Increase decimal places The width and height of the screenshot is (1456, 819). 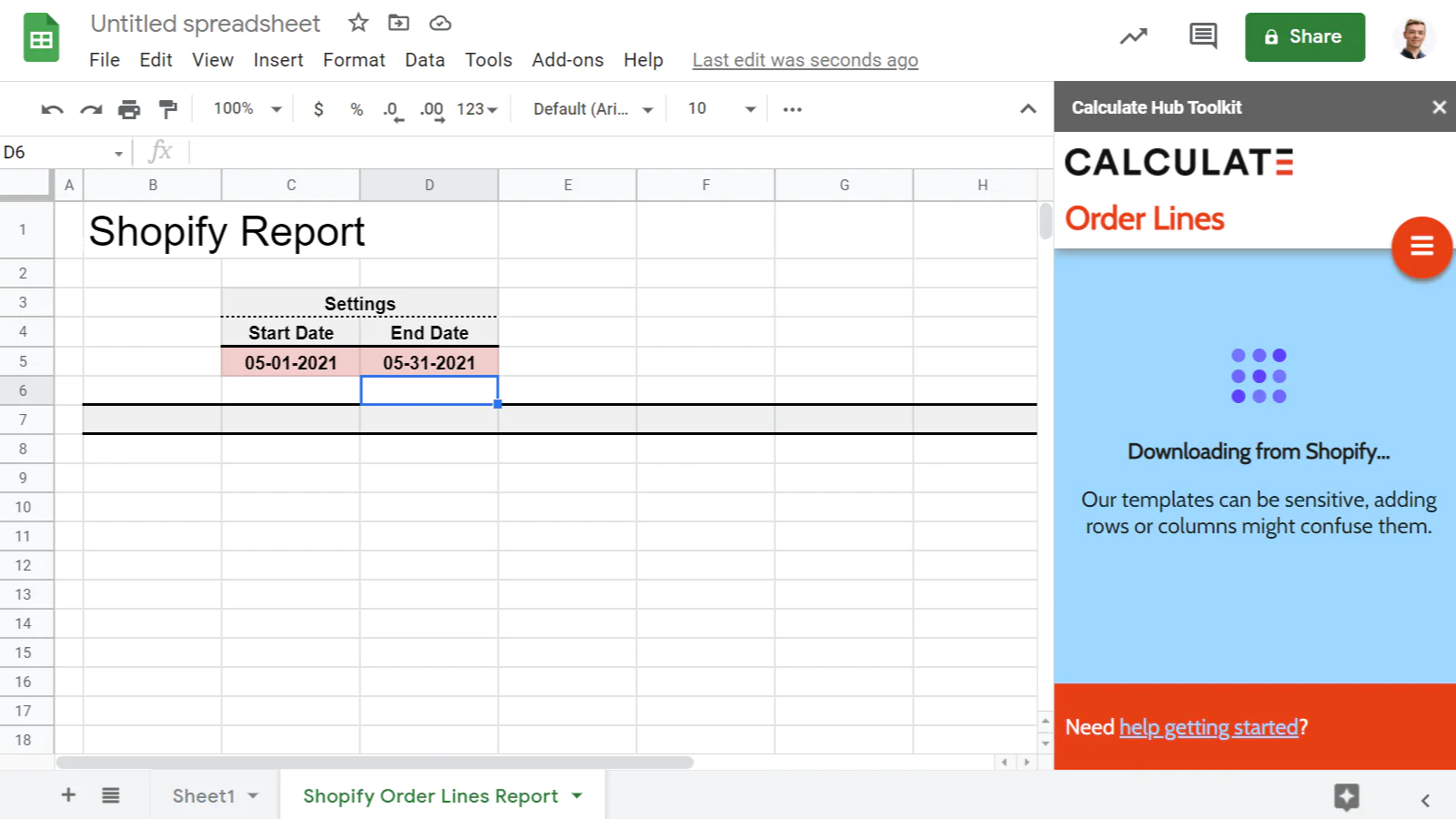pyautogui.click(x=432, y=111)
